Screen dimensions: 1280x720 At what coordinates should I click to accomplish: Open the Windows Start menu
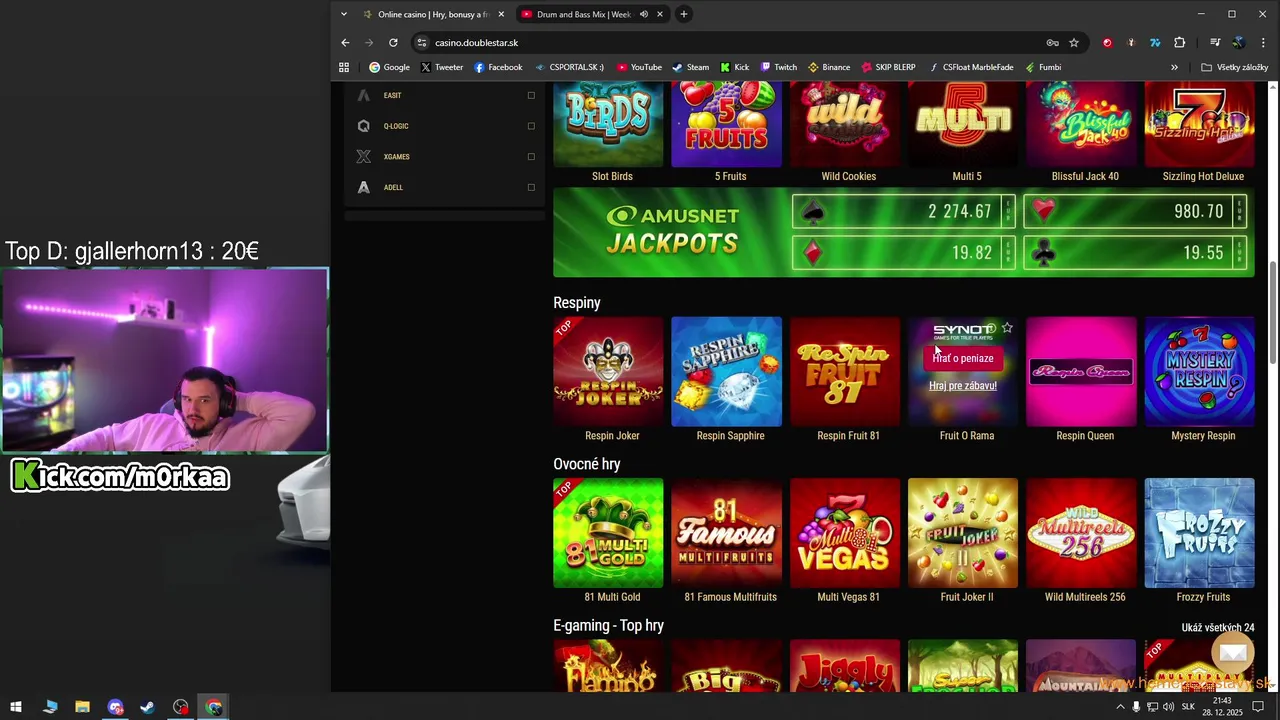(x=16, y=707)
